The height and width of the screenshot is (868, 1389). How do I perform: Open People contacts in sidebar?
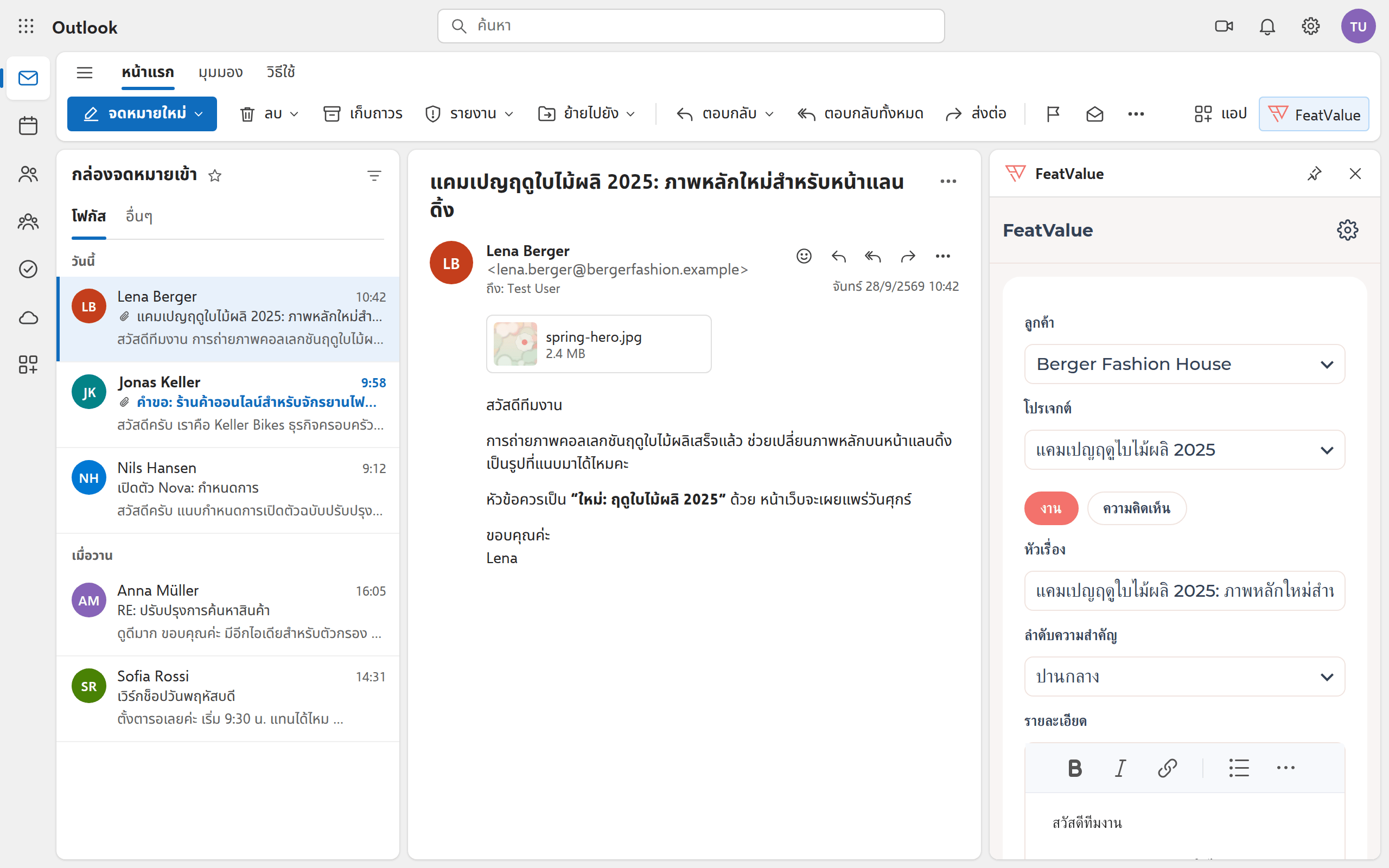(28, 174)
